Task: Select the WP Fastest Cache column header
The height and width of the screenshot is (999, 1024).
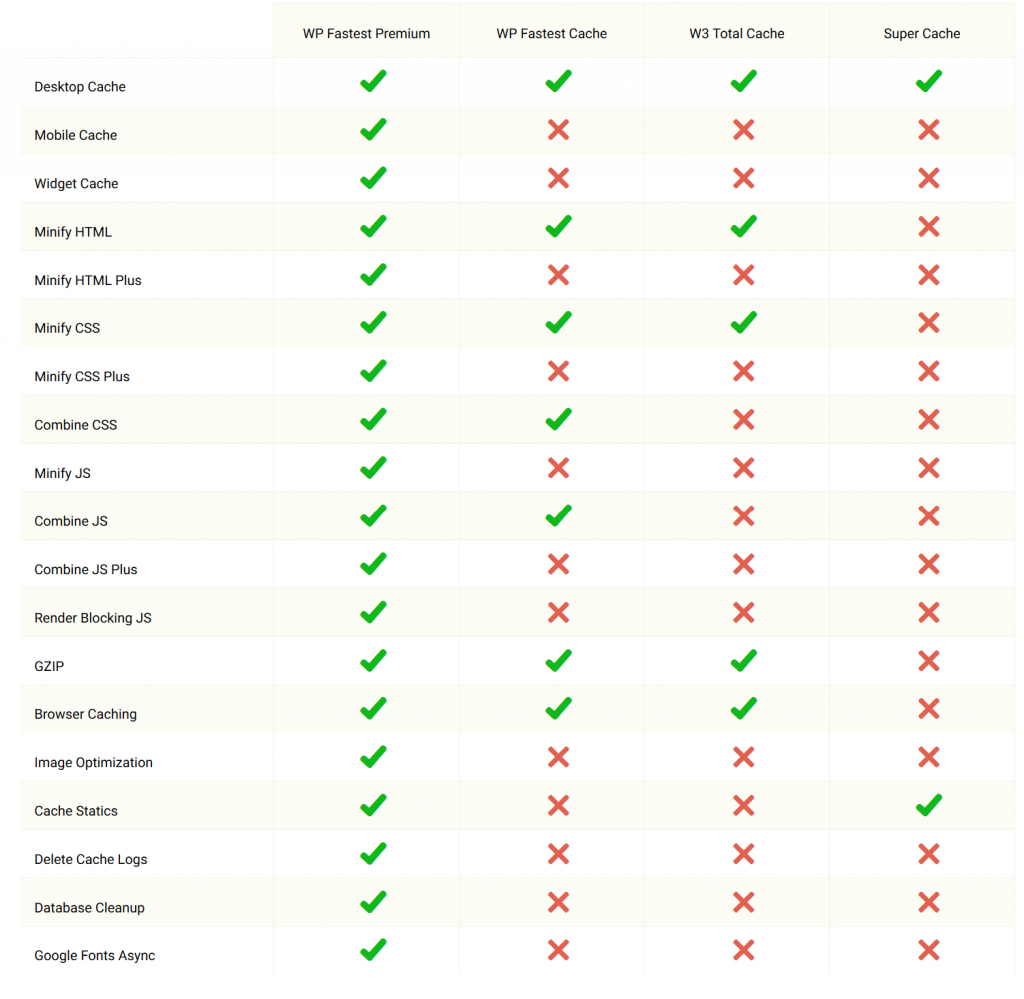Action: pyautogui.click(x=551, y=33)
